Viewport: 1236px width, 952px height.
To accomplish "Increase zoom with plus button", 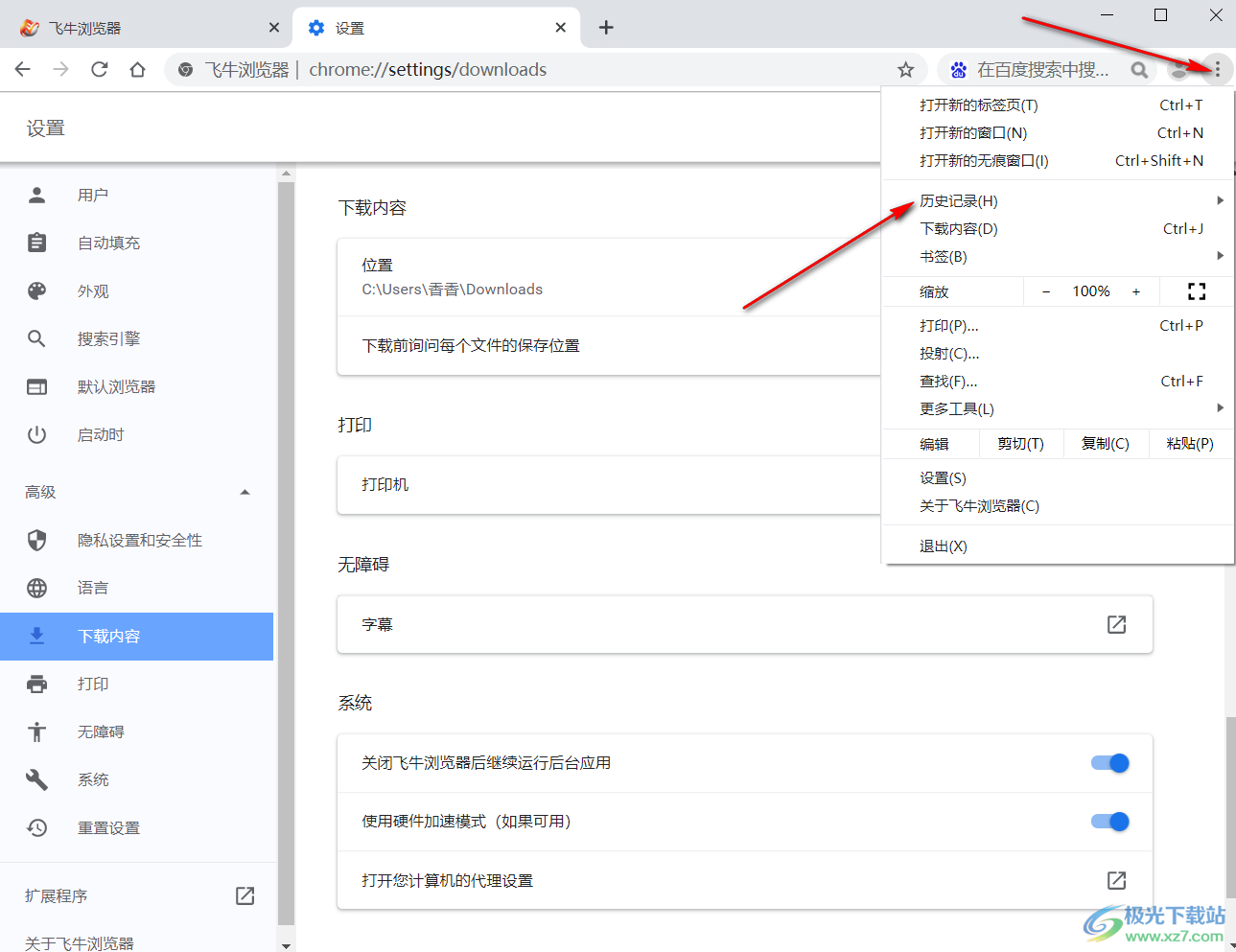I will (x=1136, y=291).
